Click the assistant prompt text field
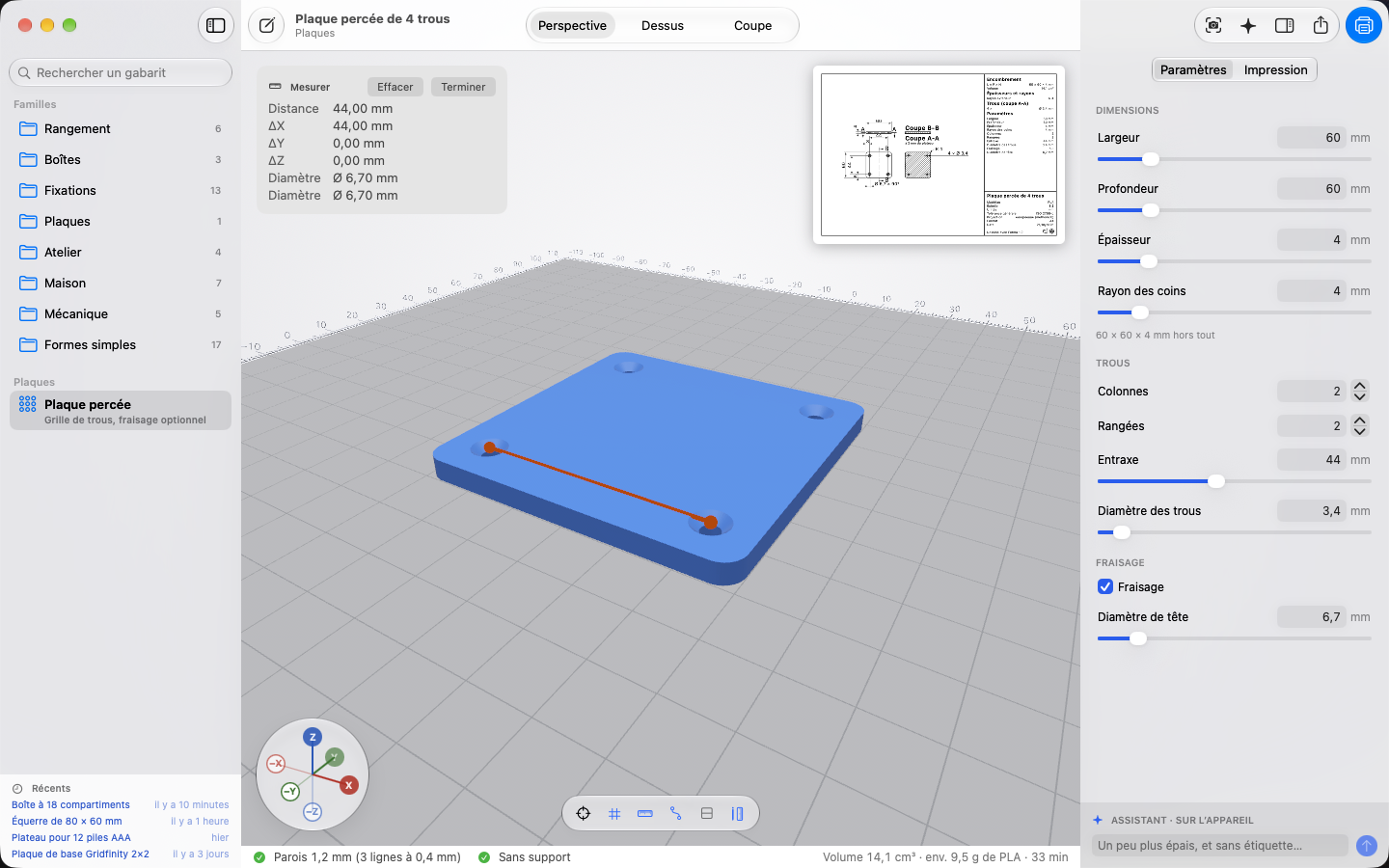The height and width of the screenshot is (868, 1389). (1221, 846)
